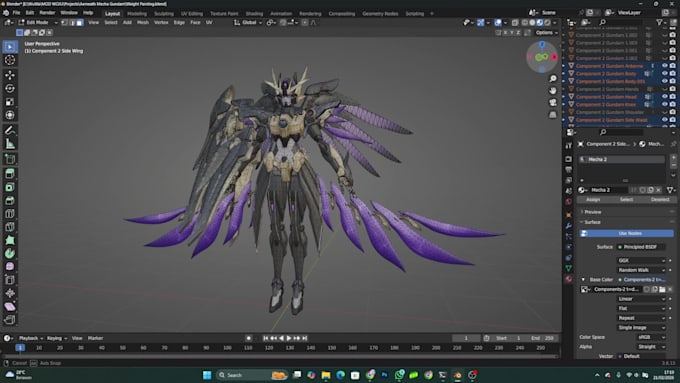The height and width of the screenshot is (383, 680).
Task: Disable render camera for Gundam Hands row
Action: (x=672, y=89)
